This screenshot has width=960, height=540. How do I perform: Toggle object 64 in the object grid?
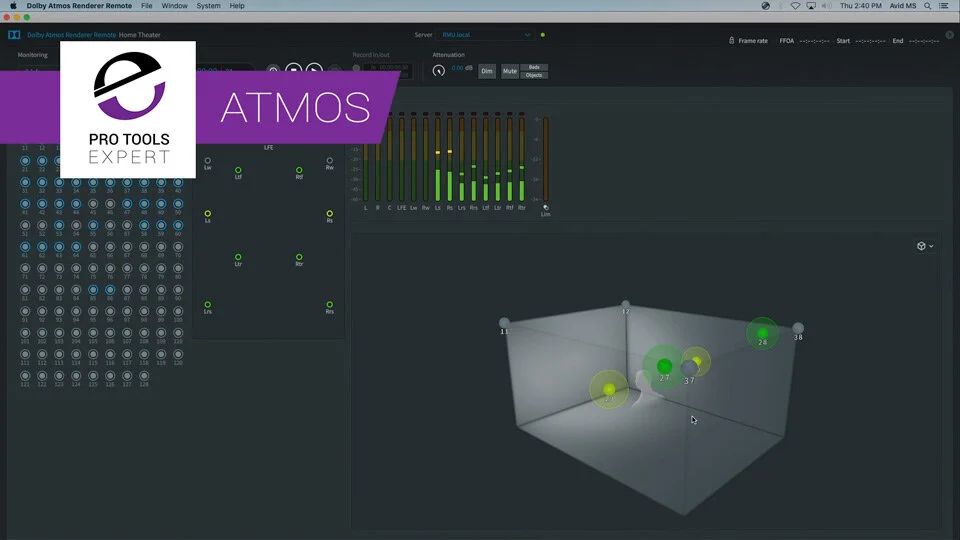click(76, 247)
